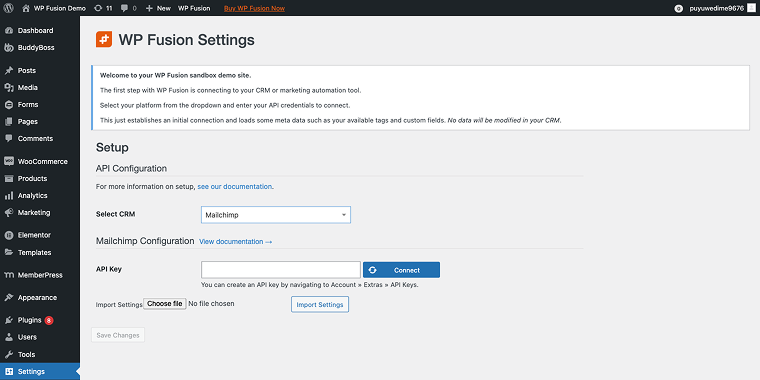Click the BuddyBoss logo icon in sidebar

pyautogui.click(x=9, y=48)
